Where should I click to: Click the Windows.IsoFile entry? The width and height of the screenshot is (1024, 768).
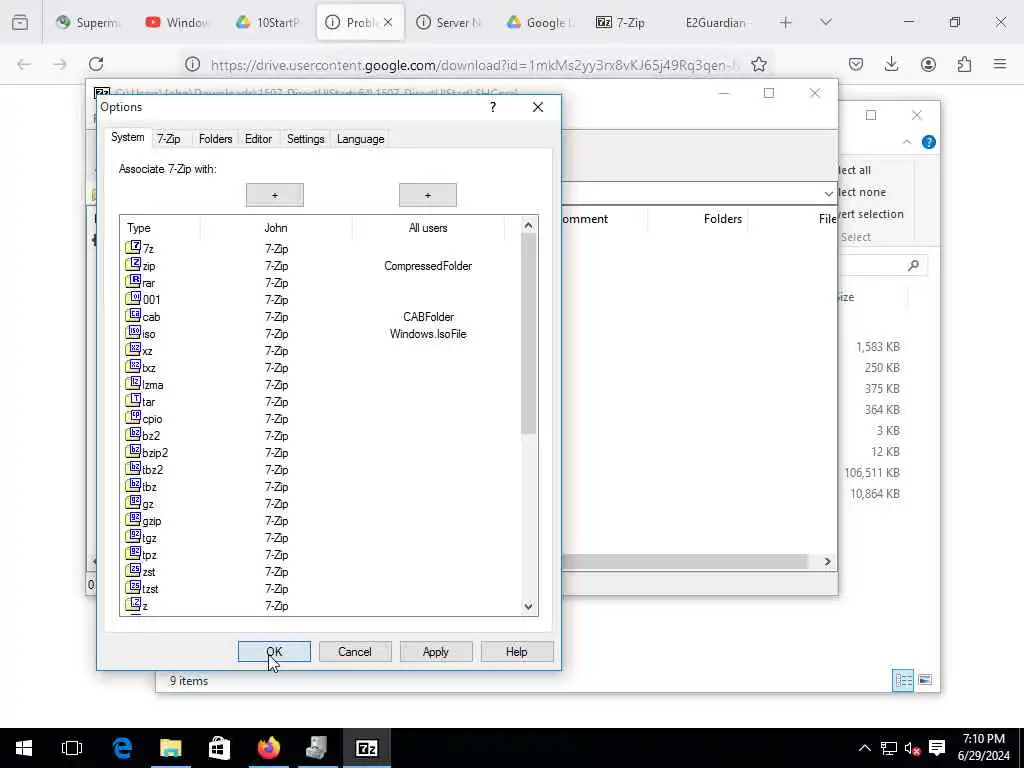point(428,334)
